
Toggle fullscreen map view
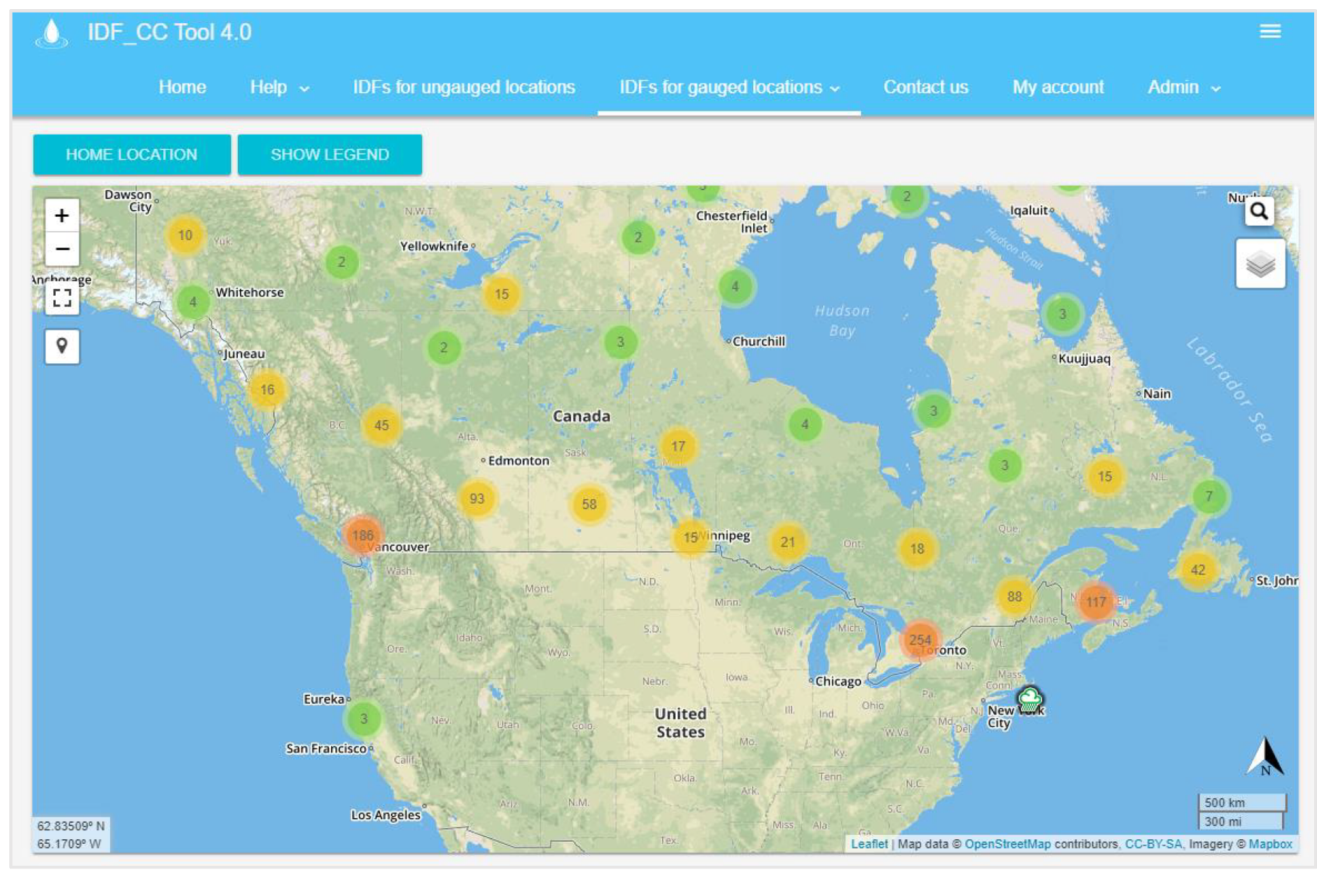62,298
